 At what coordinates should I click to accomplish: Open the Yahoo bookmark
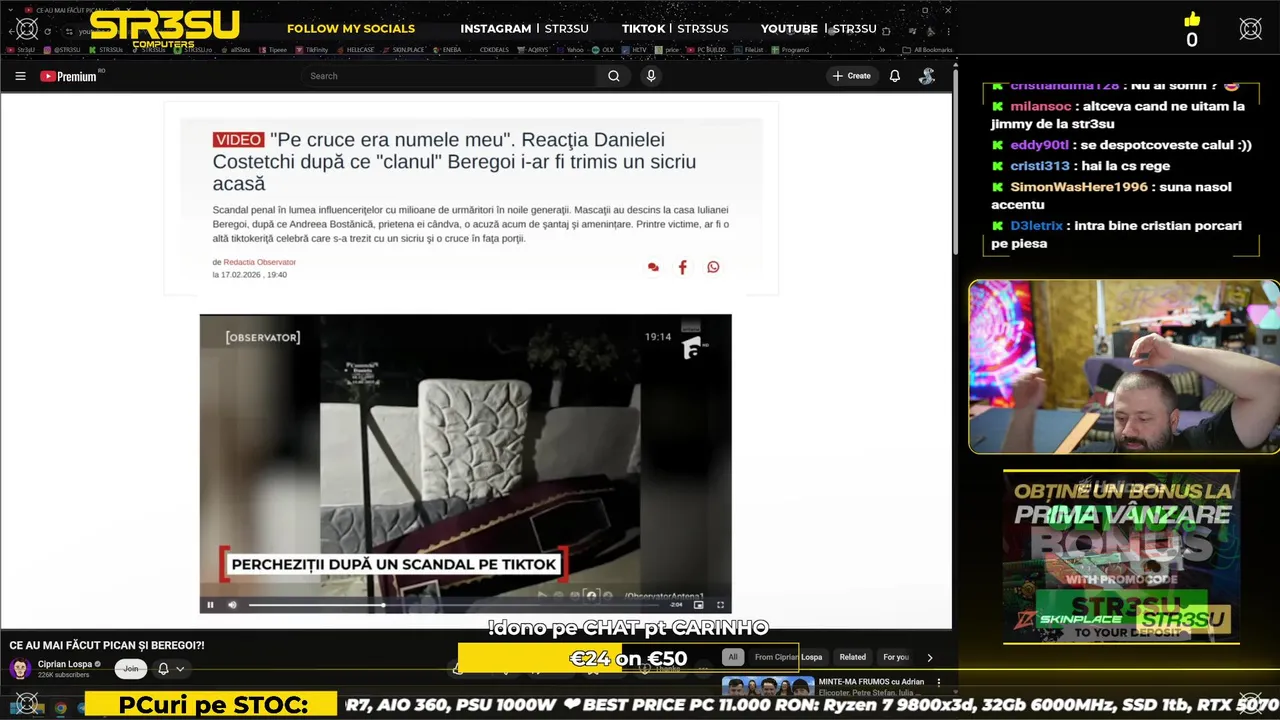[570, 49]
